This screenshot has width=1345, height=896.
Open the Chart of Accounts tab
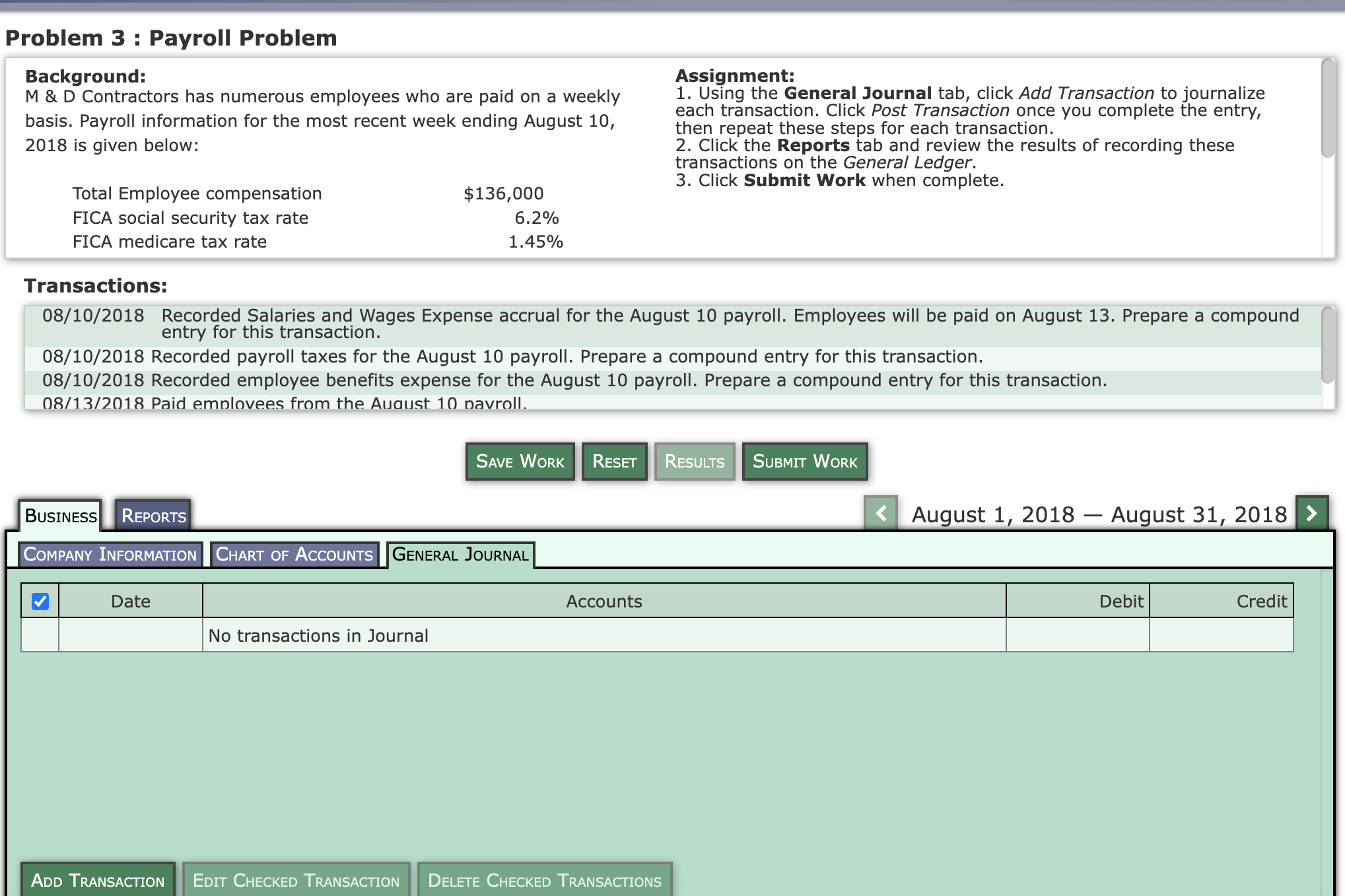tap(294, 555)
